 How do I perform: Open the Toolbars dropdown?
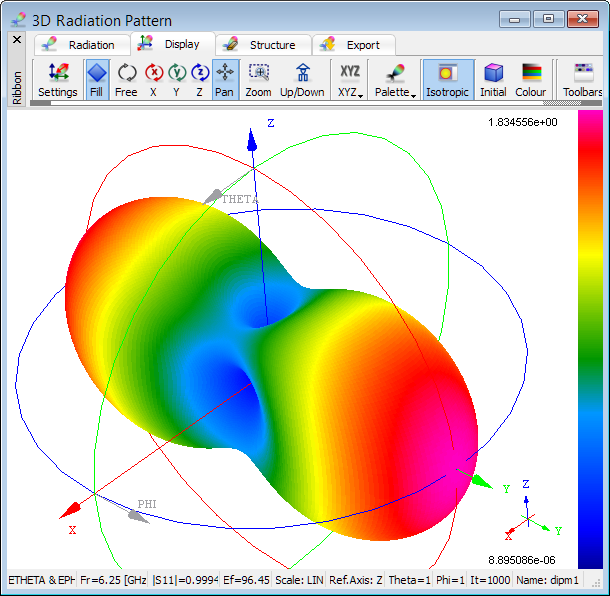coord(583,79)
